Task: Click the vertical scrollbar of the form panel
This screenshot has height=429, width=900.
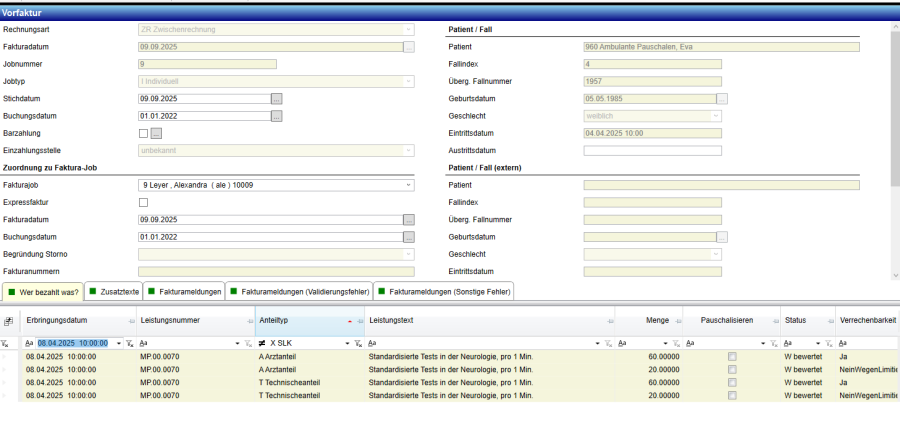Action: (x=894, y=150)
